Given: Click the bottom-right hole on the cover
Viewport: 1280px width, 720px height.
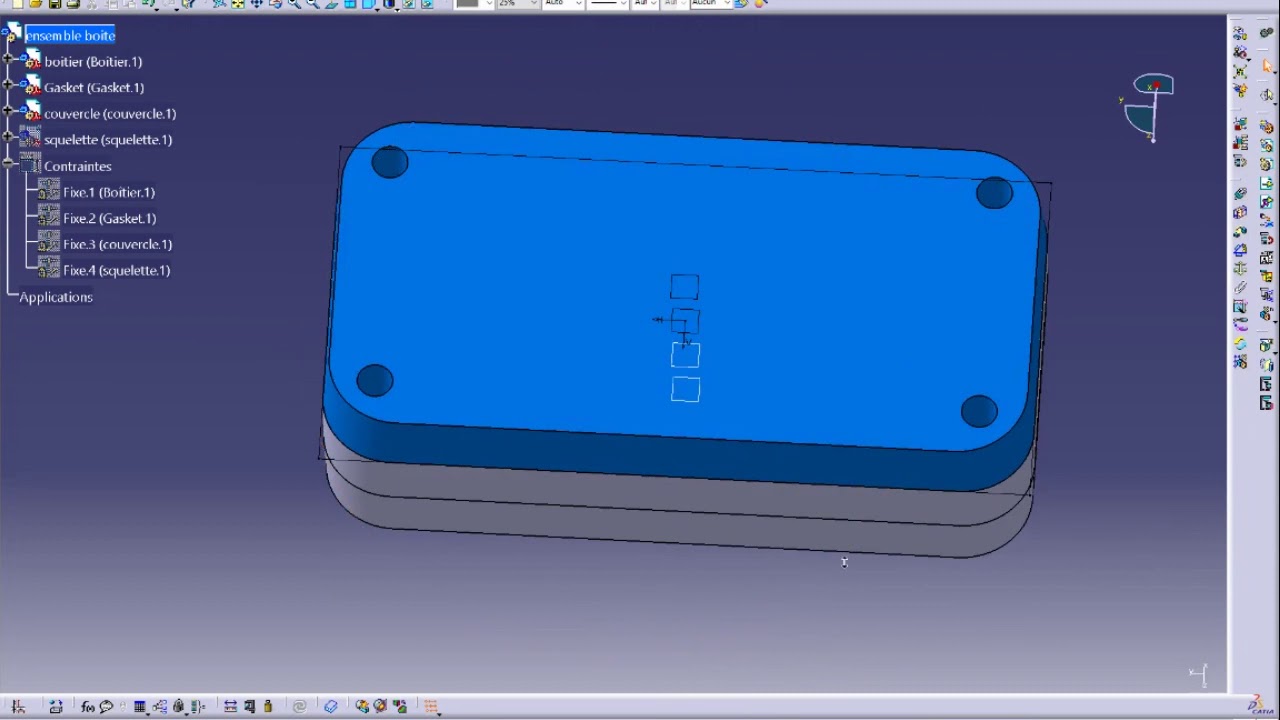Looking at the screenshot, I should [x=979, y=411].
